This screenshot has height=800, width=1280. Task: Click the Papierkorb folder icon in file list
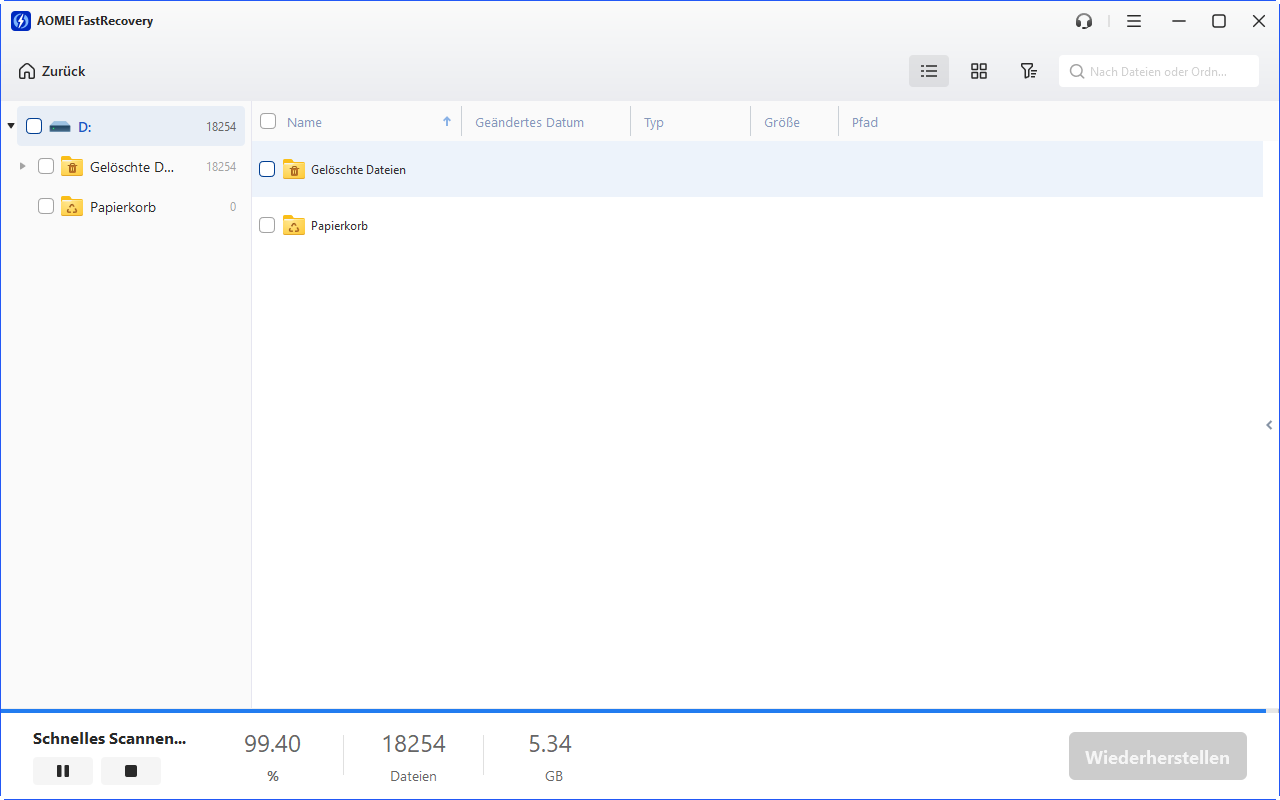[x=294, y=225]
